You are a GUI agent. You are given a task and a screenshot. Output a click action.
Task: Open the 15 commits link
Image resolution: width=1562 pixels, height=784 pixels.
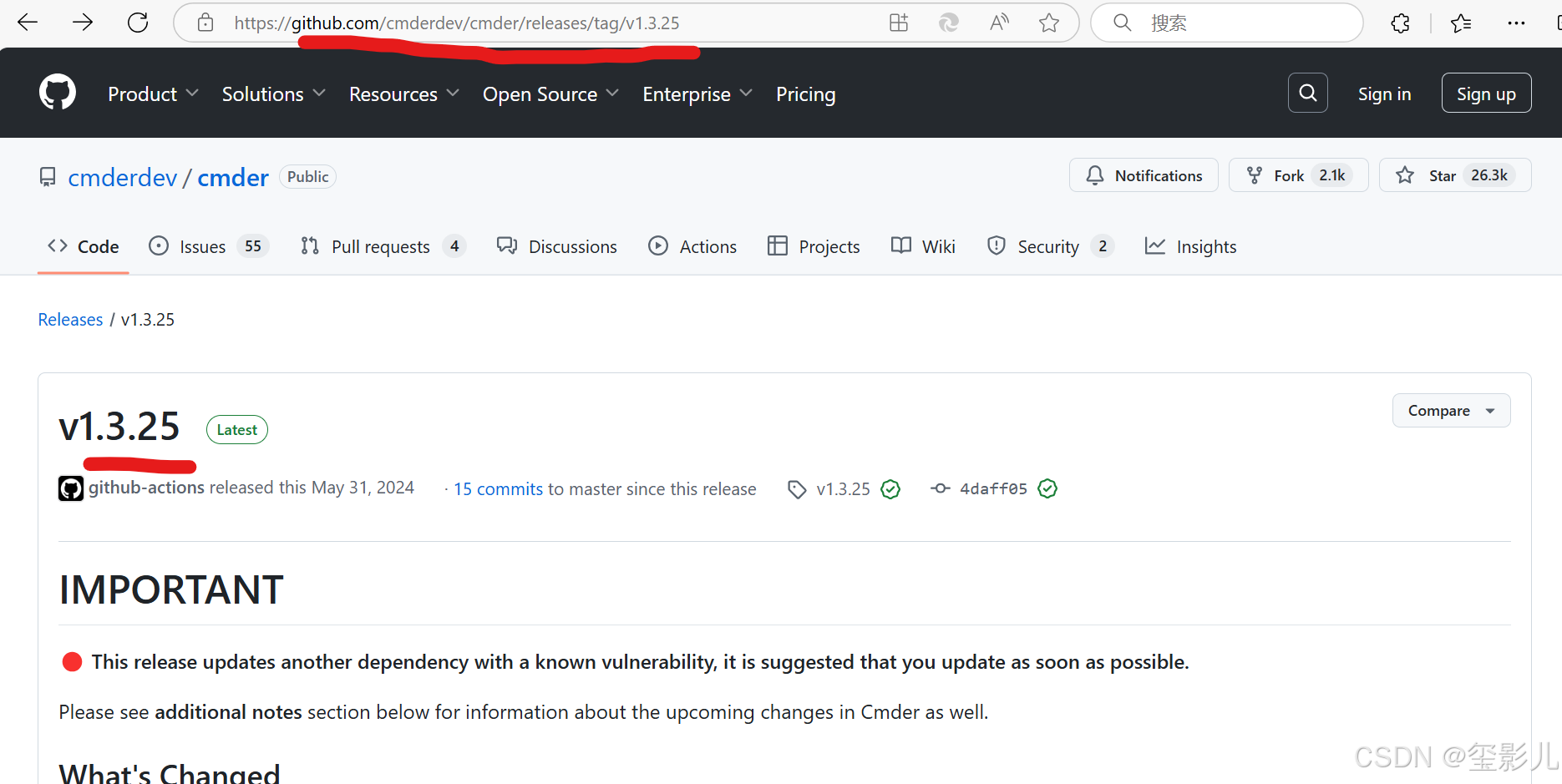[499, 489]
